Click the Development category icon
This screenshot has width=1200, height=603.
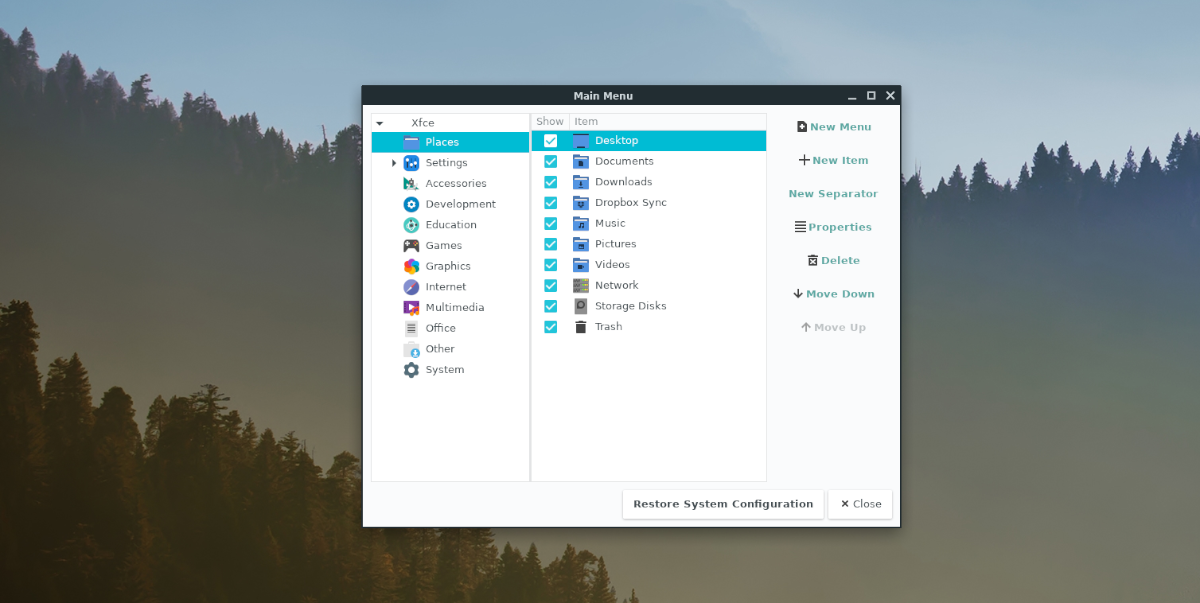(x=409, y=203)
